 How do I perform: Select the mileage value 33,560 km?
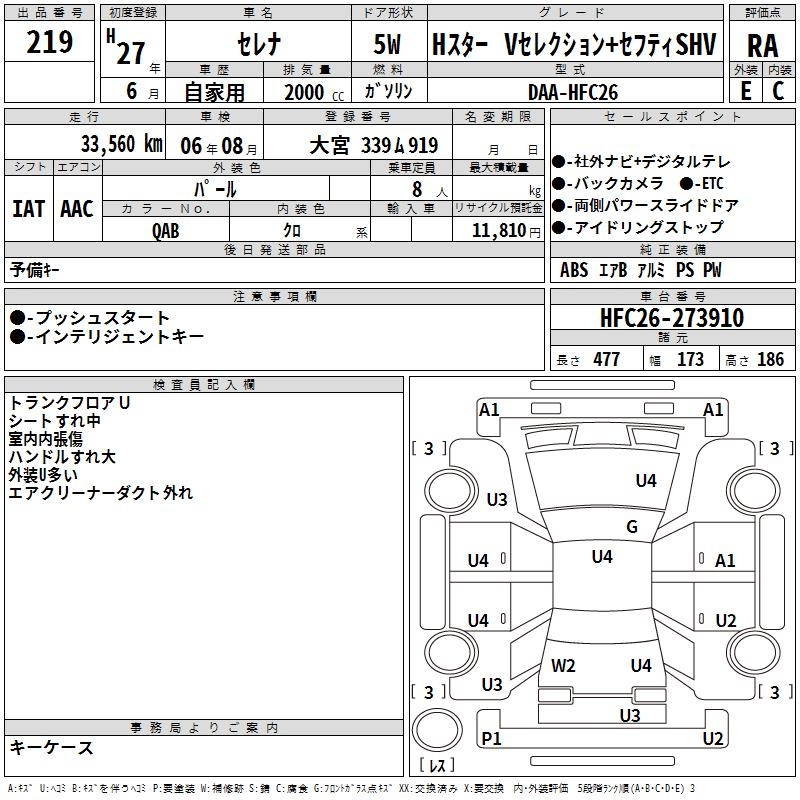(122, 144)
